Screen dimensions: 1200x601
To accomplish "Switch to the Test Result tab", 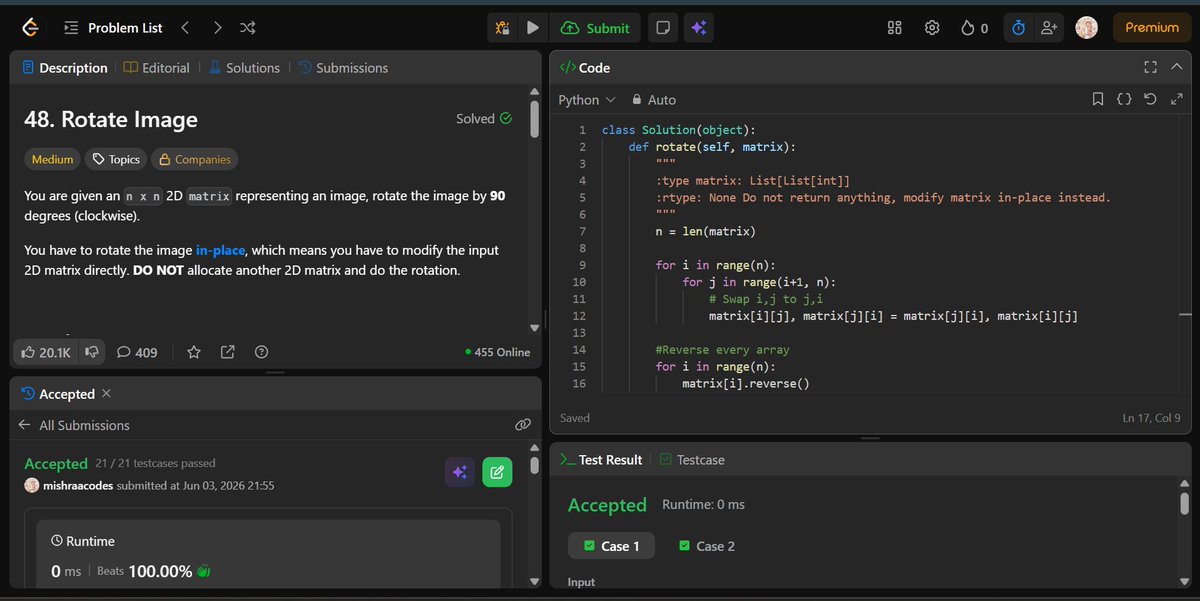I will 600,460.
